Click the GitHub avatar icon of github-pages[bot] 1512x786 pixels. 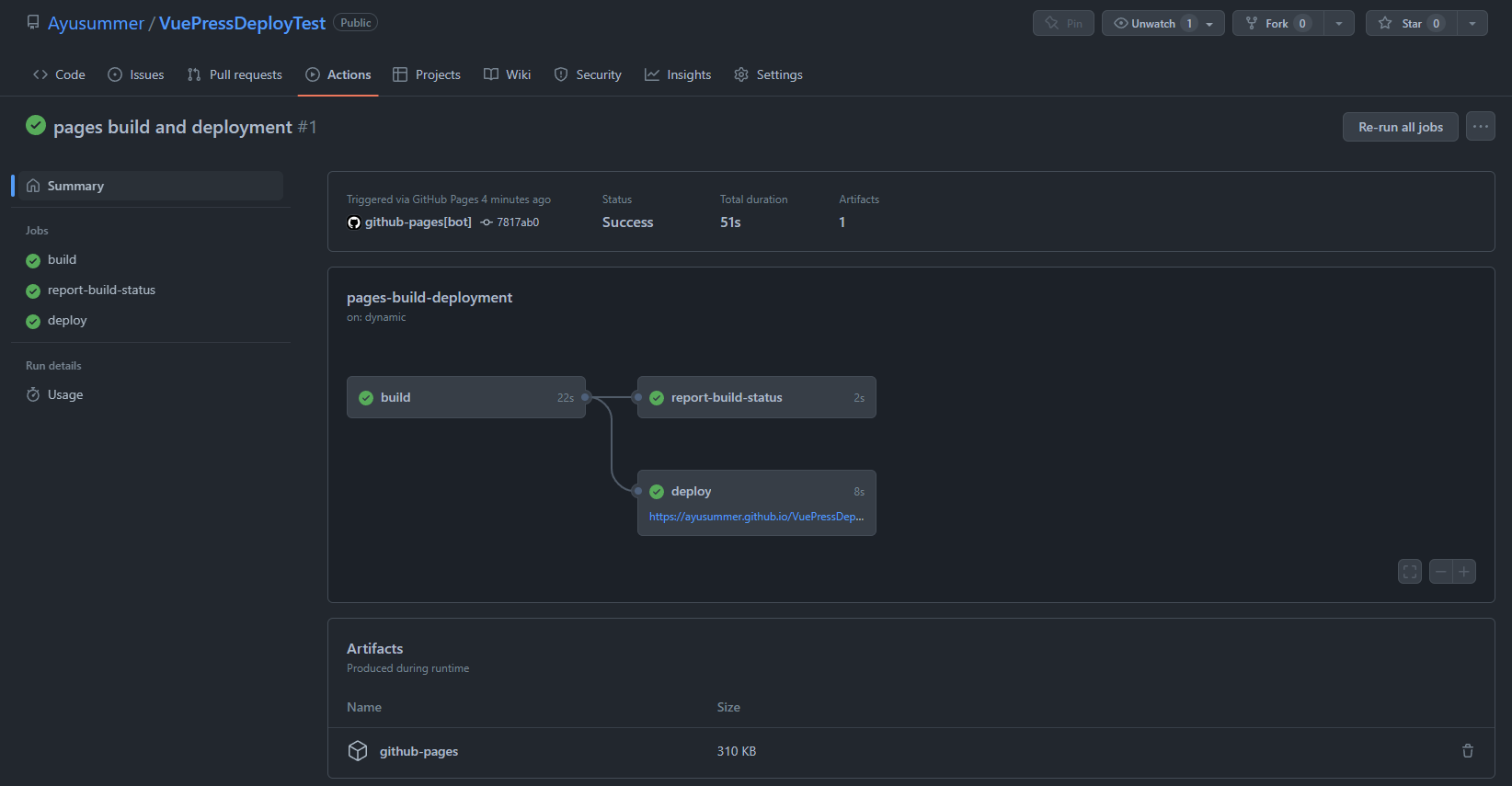tap(354, 222)
